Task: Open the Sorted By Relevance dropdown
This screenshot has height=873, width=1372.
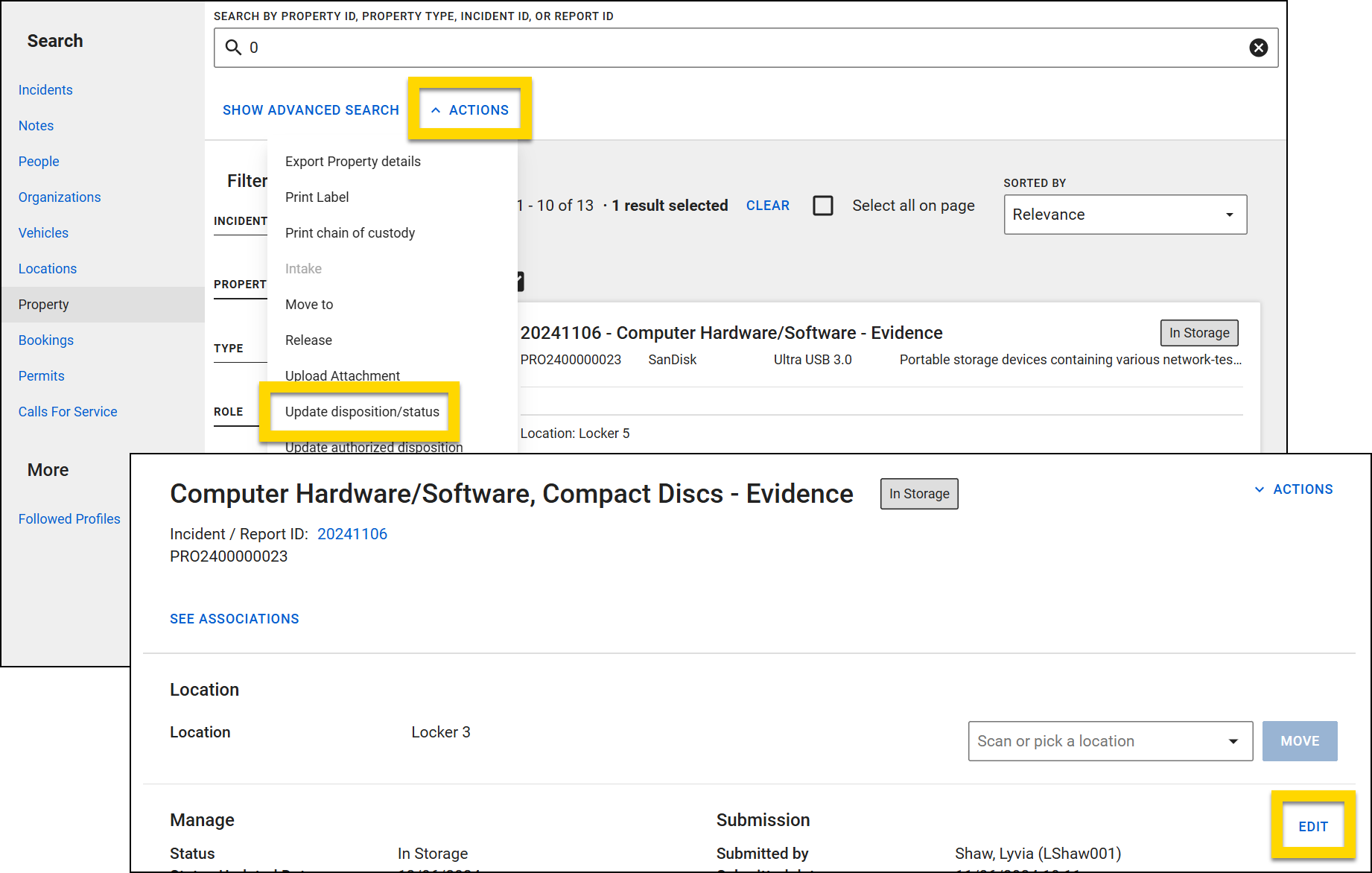Action: [x=1125, y=215]
